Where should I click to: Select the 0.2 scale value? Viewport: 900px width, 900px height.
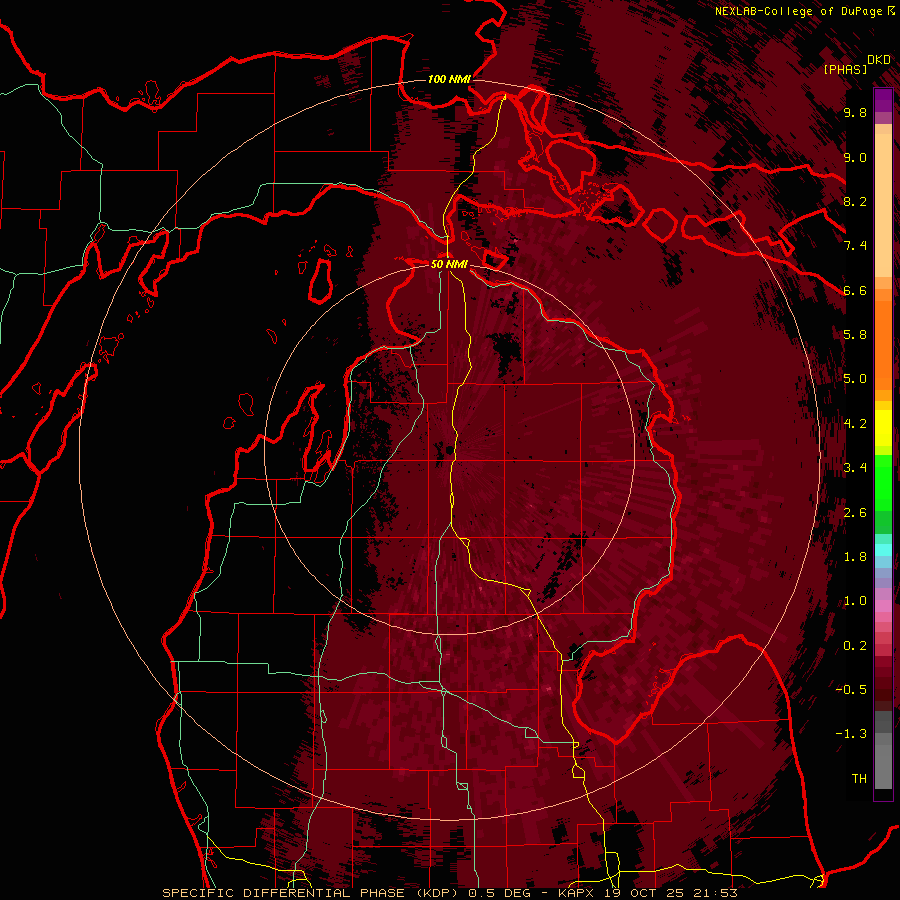855,646
